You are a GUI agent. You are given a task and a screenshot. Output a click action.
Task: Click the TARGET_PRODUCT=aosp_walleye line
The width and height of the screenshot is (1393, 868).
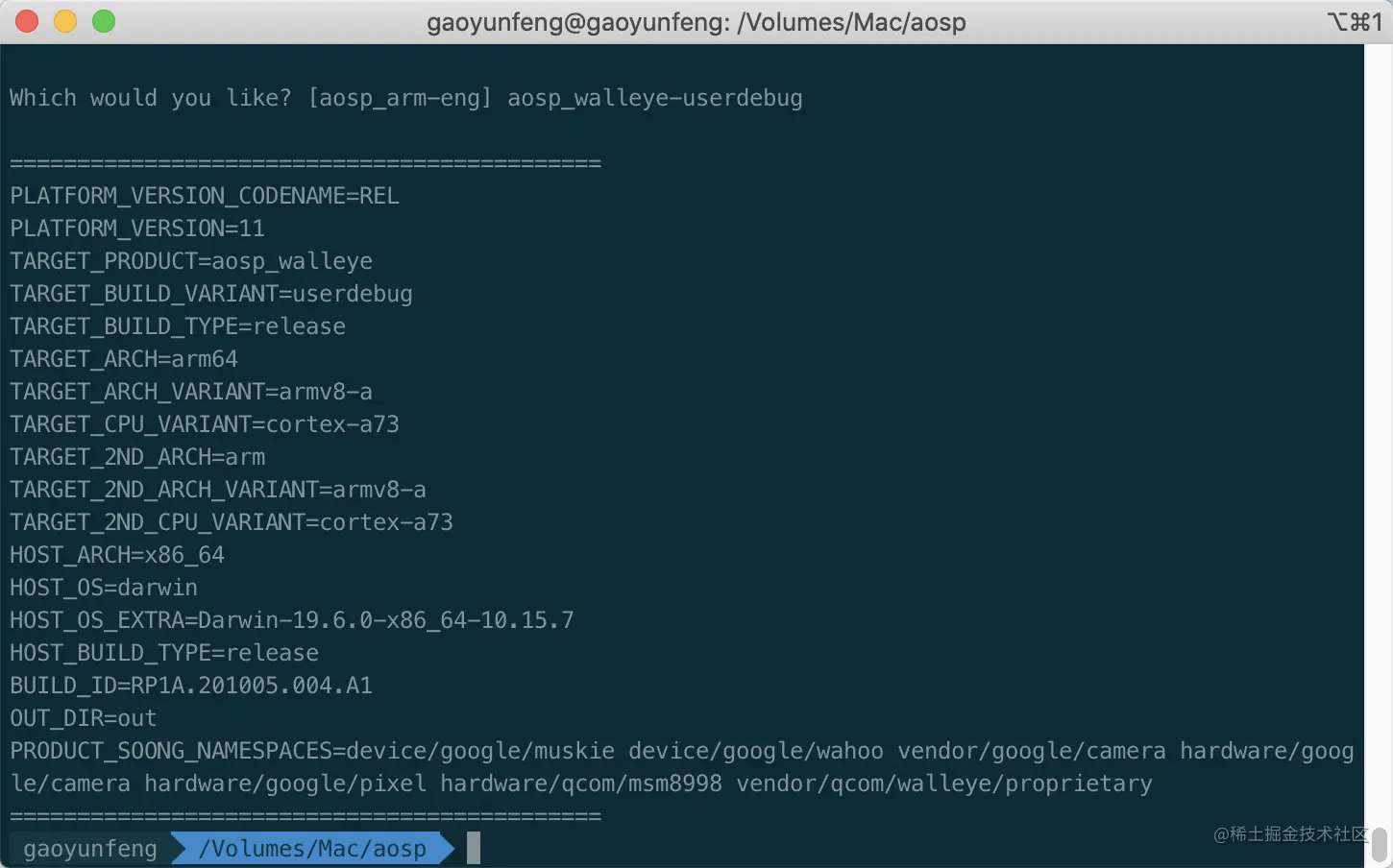(x=191, y=261)
